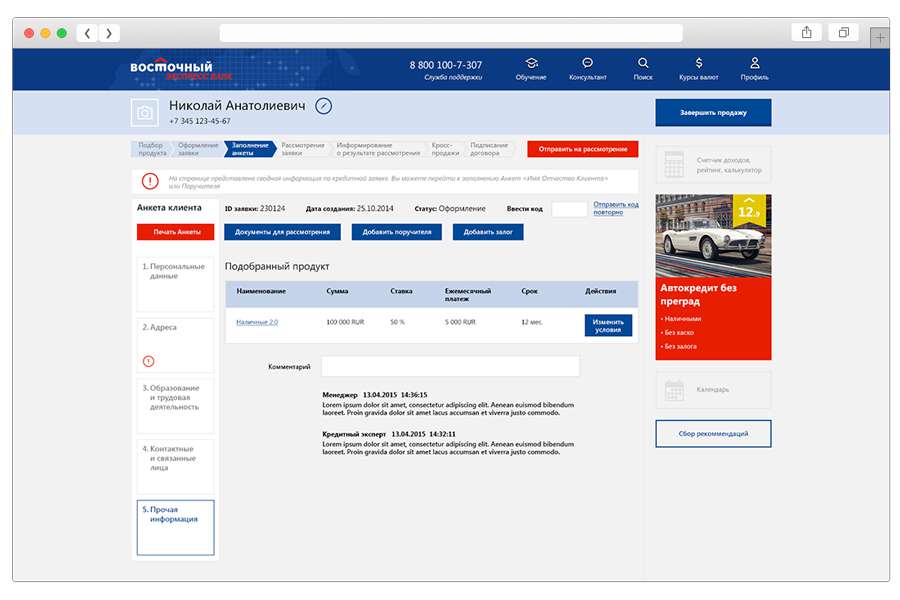The image size is (900, 600).
Task: Open the Профиль user icon
Action: (x=754, y=63)
